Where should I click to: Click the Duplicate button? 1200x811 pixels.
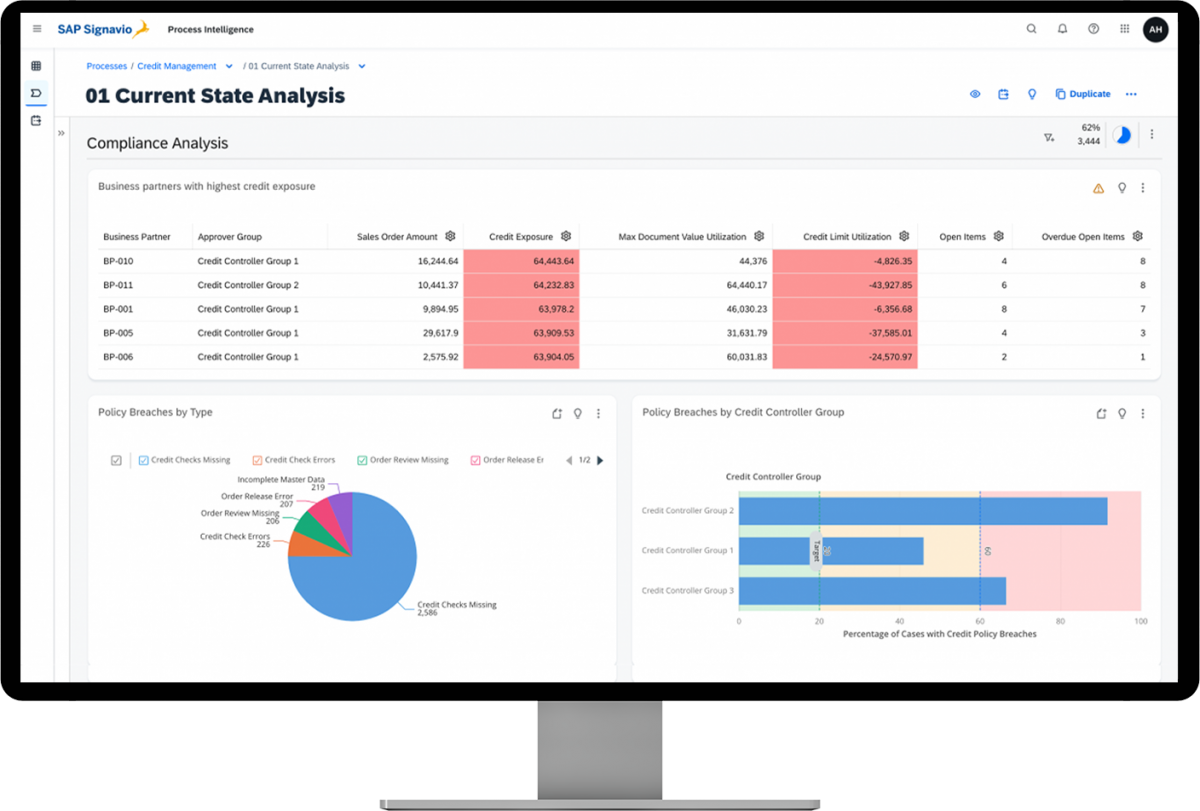[x=1083, y=93]
